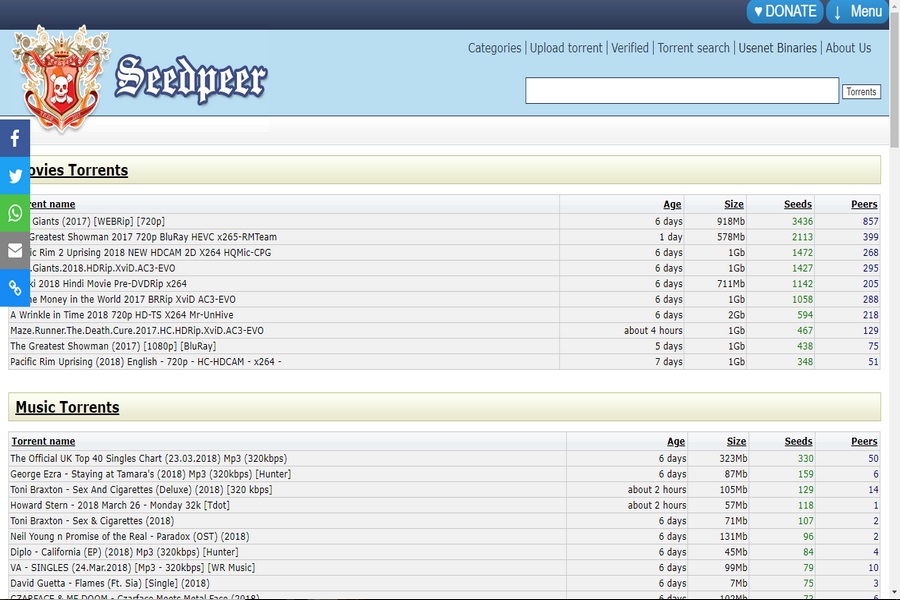This screenshot has height=600, width=900.
Task: Sort movies by Size column header
Action: (x=734, y=204)
